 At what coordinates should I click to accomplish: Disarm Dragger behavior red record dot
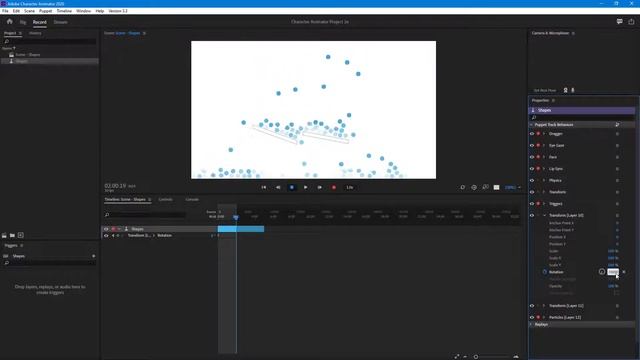coord(538,134)
